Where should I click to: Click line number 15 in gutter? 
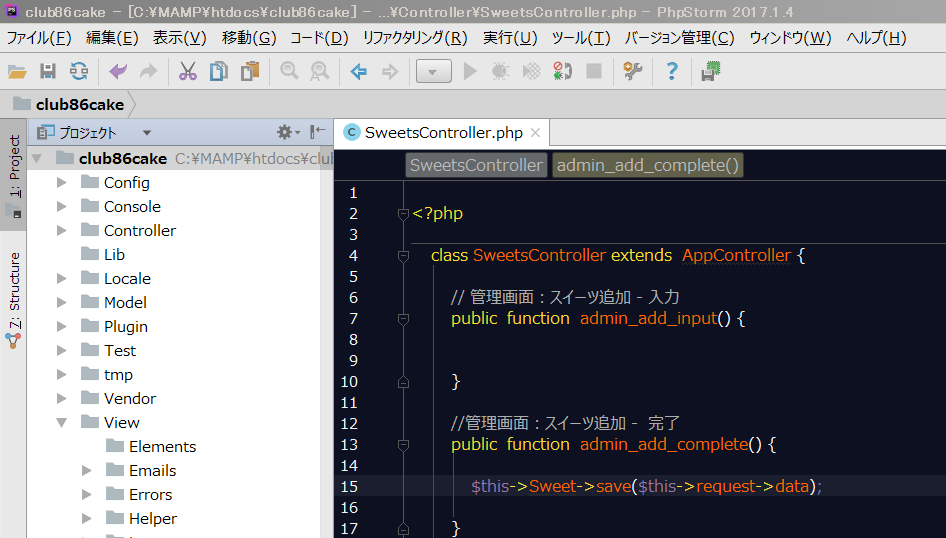[x=349, y=487]
